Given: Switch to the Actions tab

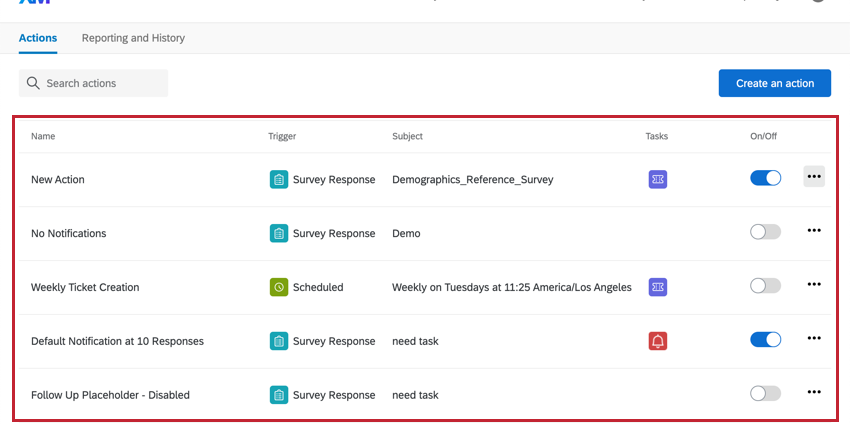Looking at the screenshot, I should [x=38, y=38].
